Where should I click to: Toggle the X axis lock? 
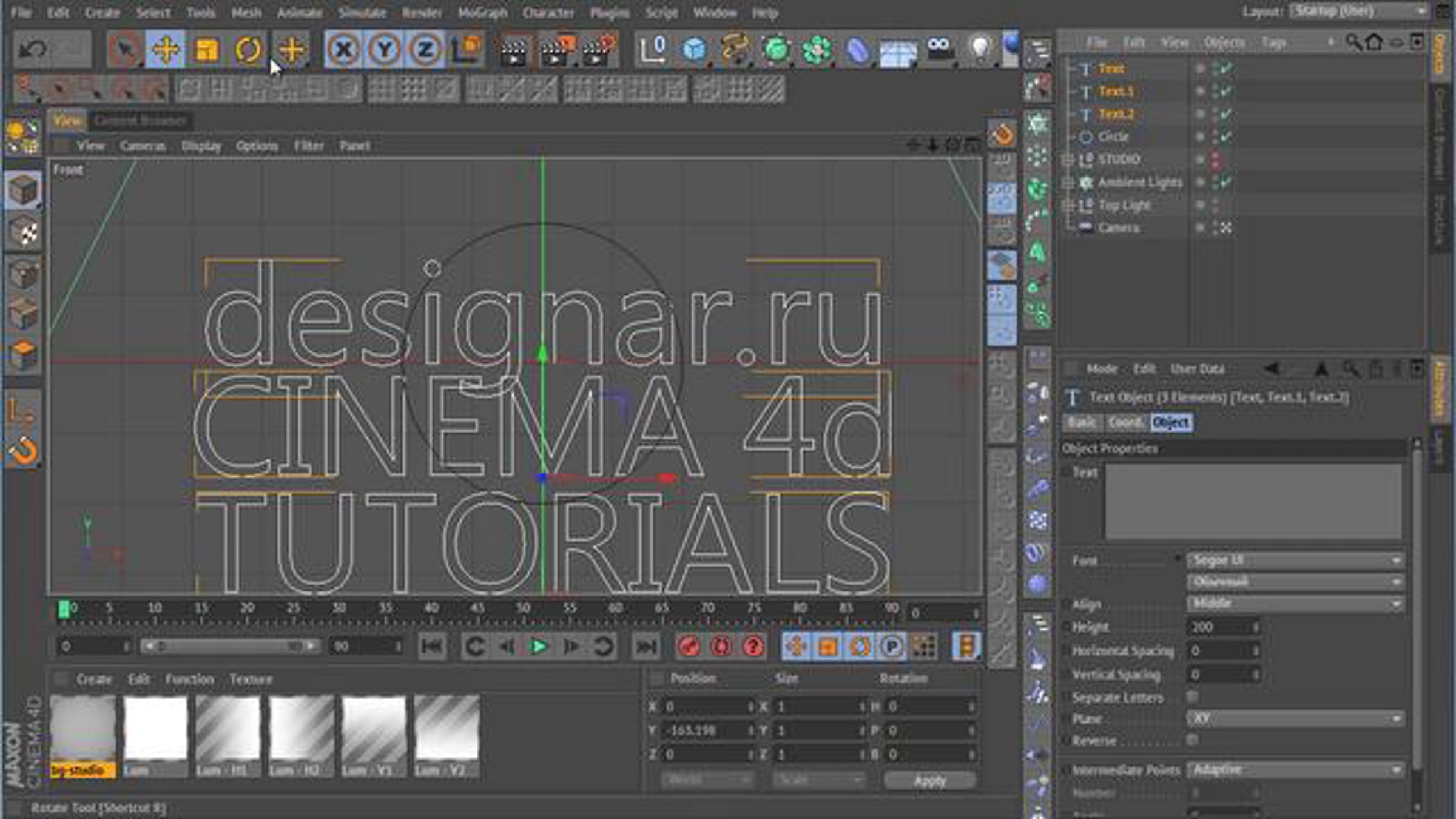coord(343,49)
